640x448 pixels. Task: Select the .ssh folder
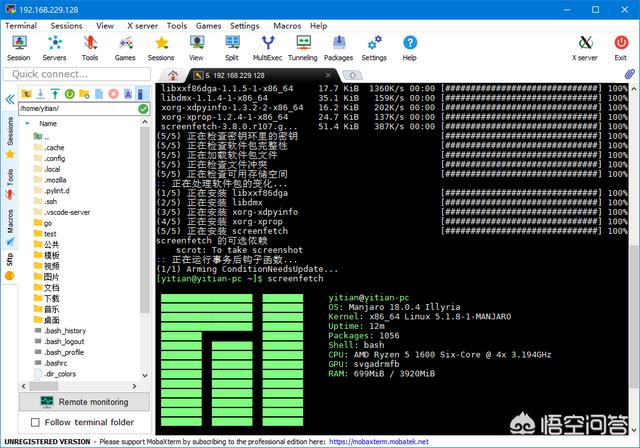tap(45, 201)
